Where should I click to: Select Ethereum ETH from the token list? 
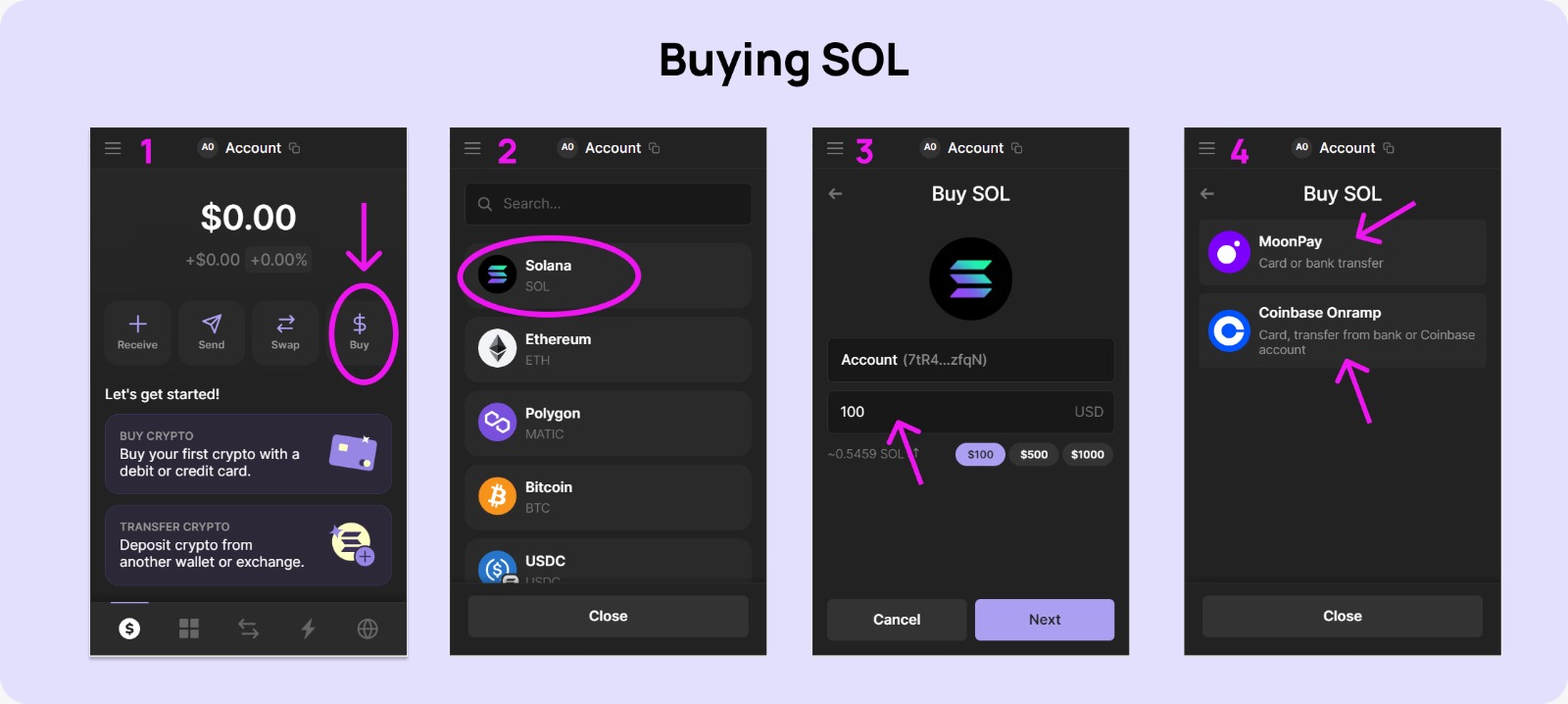[x=608, y=349]
